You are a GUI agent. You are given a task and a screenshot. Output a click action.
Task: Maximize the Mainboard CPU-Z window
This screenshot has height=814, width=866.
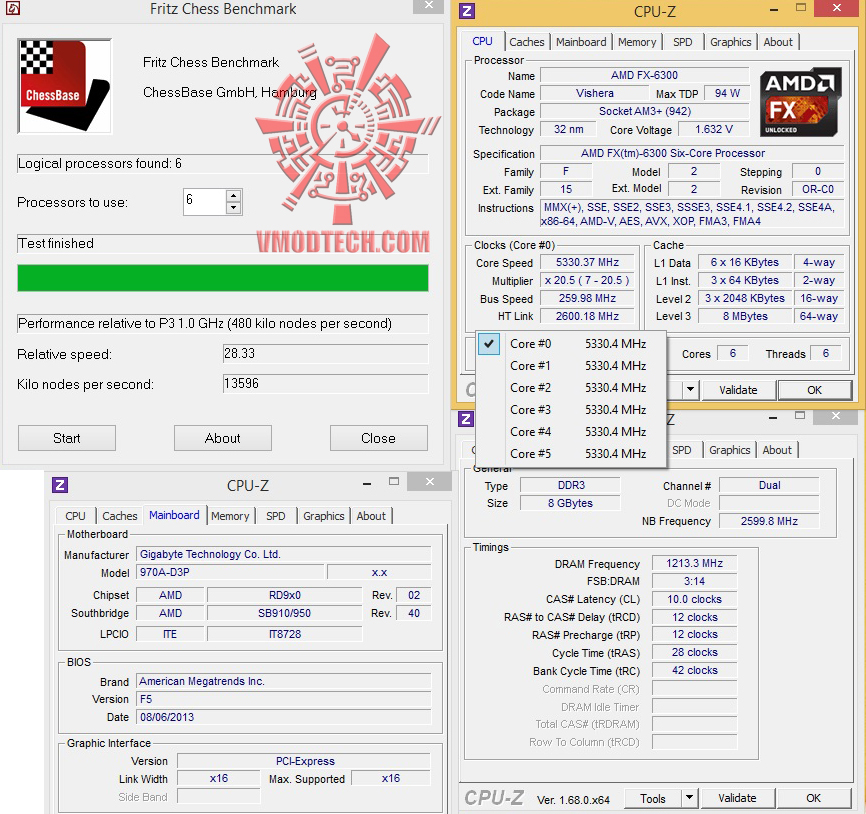(394, 482)
